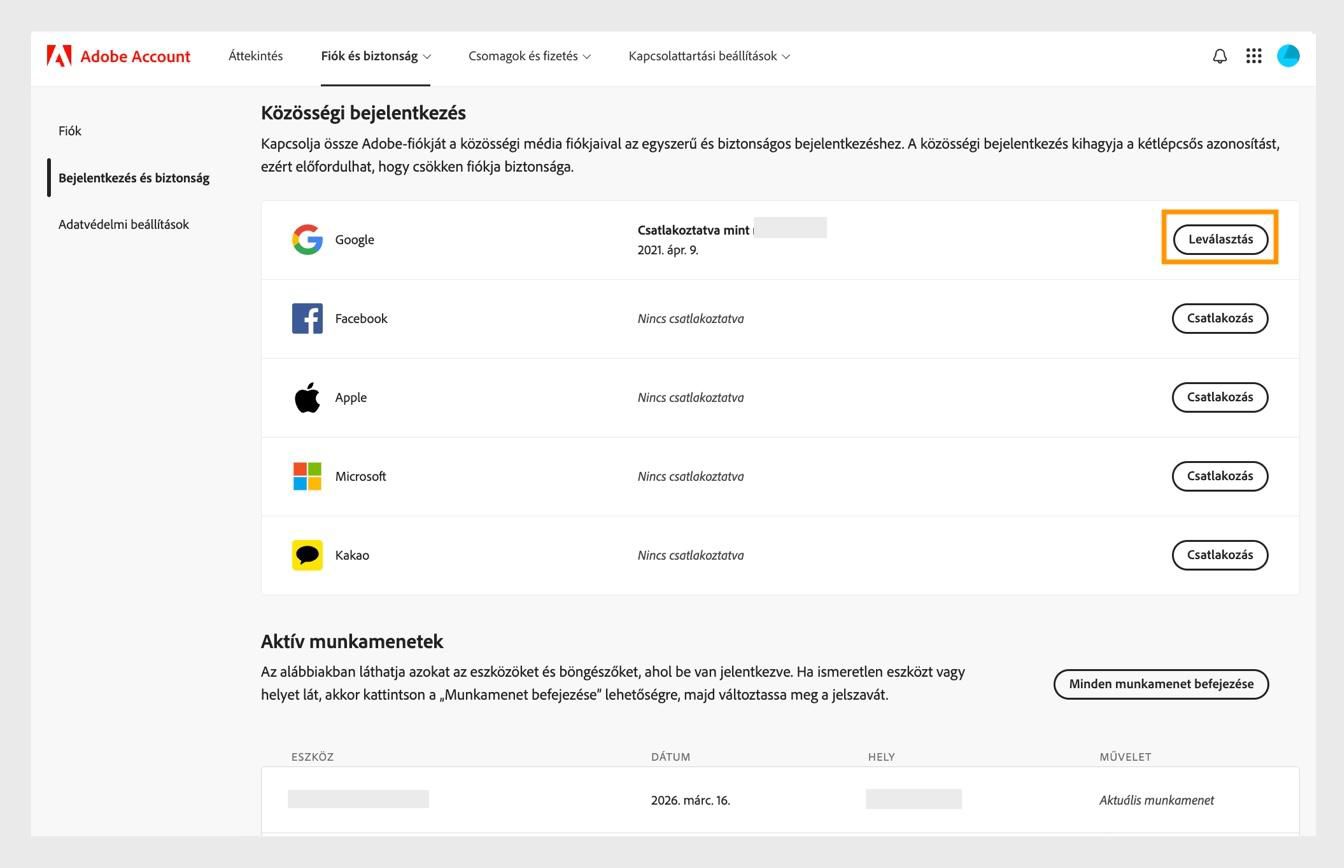Image resolution: width=1344 pixels, height=868 pixels.
Task: Open Adatvédelmi beállítások in sidebar
Action: [x=123, y=224]
